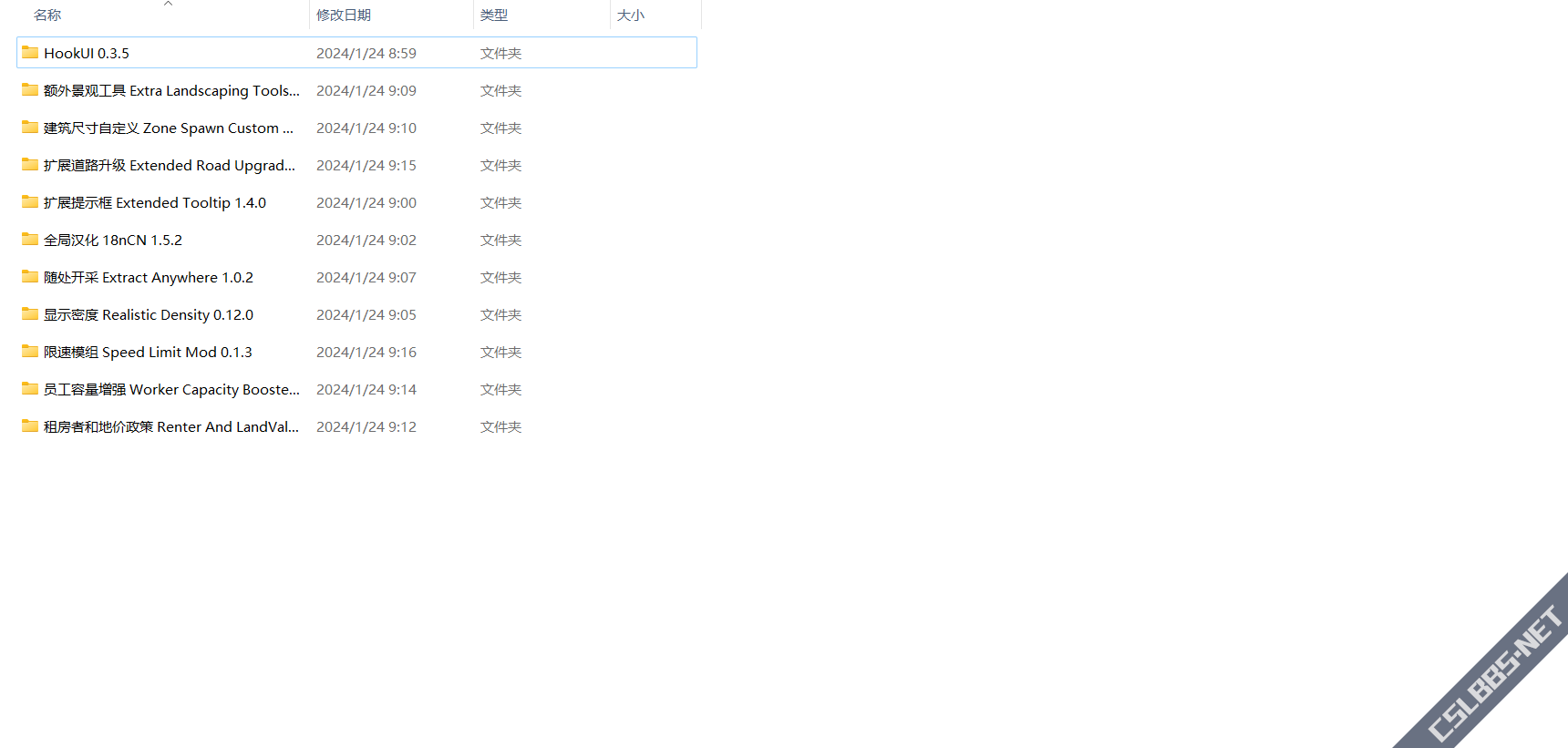Sort by 修改日期 column header
The width and height of the screenshot is (1568, 748).
(x=344, y=15)
